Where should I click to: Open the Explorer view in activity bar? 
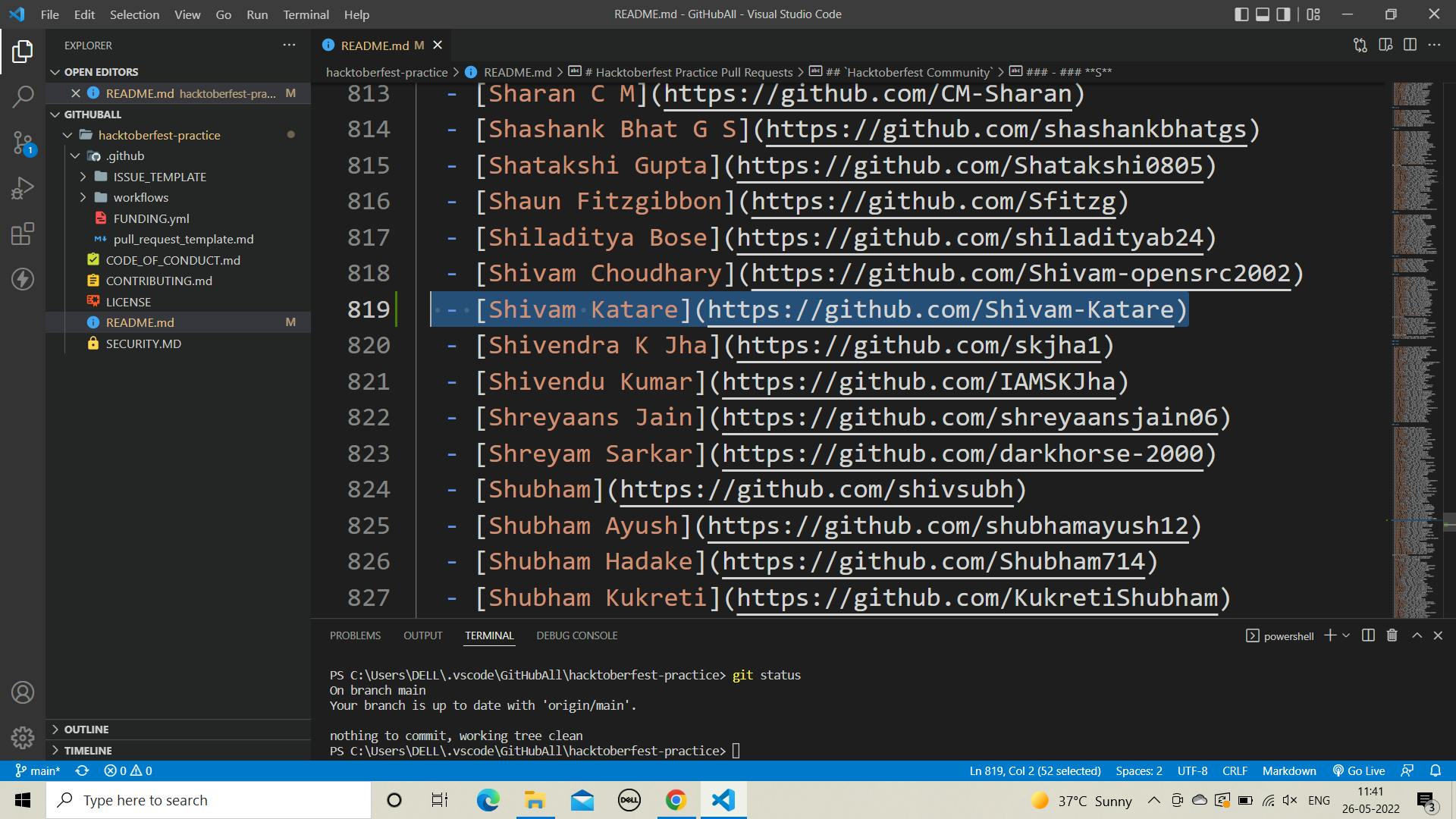23,52
